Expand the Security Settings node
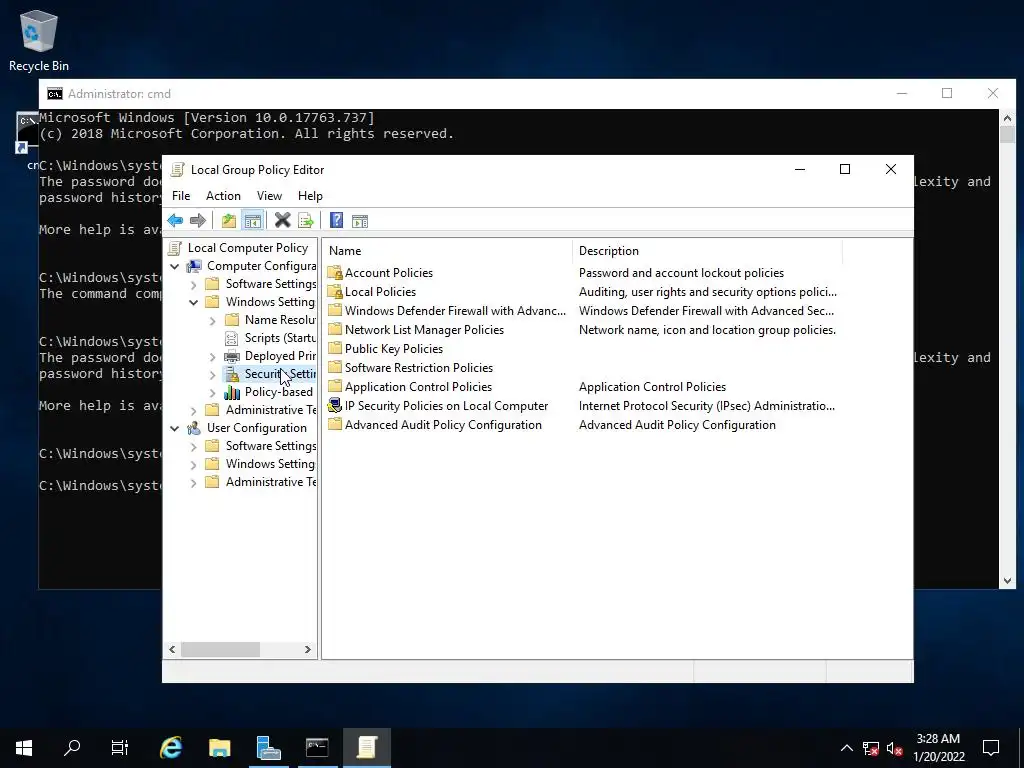1024x768 pixels. click(x=212, y=375)
